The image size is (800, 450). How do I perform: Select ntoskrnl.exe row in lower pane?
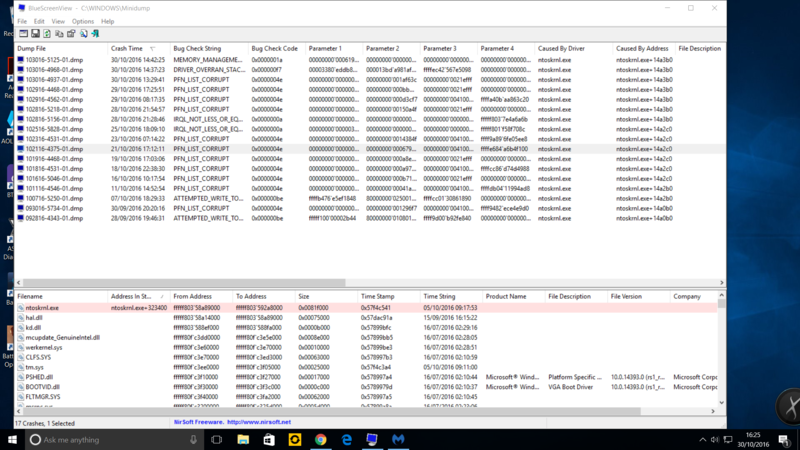[365, 308]
